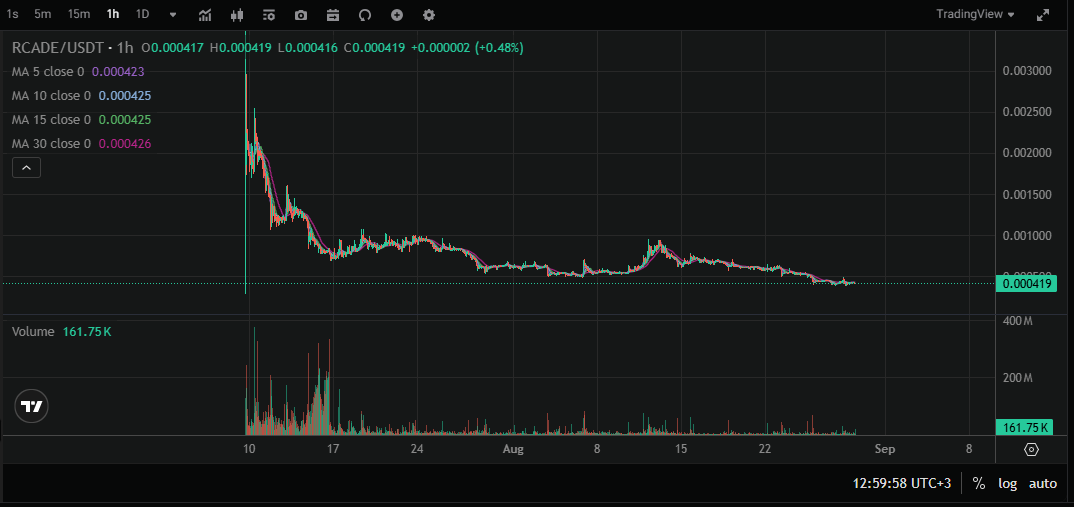
Task: Click the current price label 0.000419
Action: click(1026, 284)
